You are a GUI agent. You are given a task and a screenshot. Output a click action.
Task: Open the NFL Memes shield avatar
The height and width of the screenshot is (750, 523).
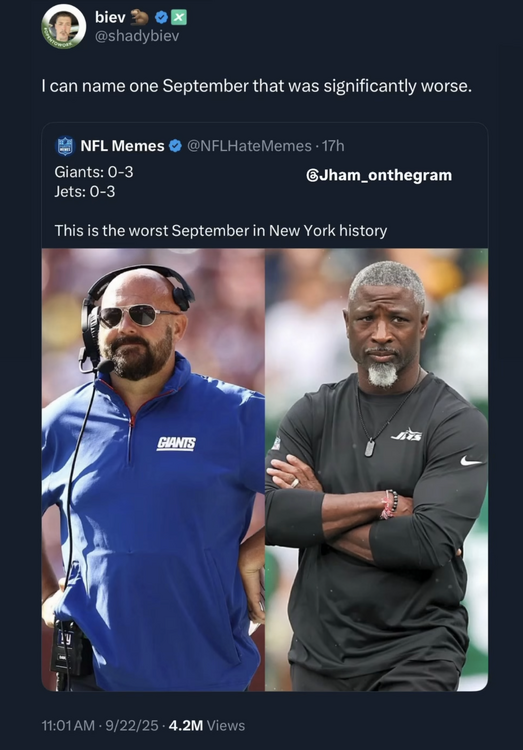[65, 146]
